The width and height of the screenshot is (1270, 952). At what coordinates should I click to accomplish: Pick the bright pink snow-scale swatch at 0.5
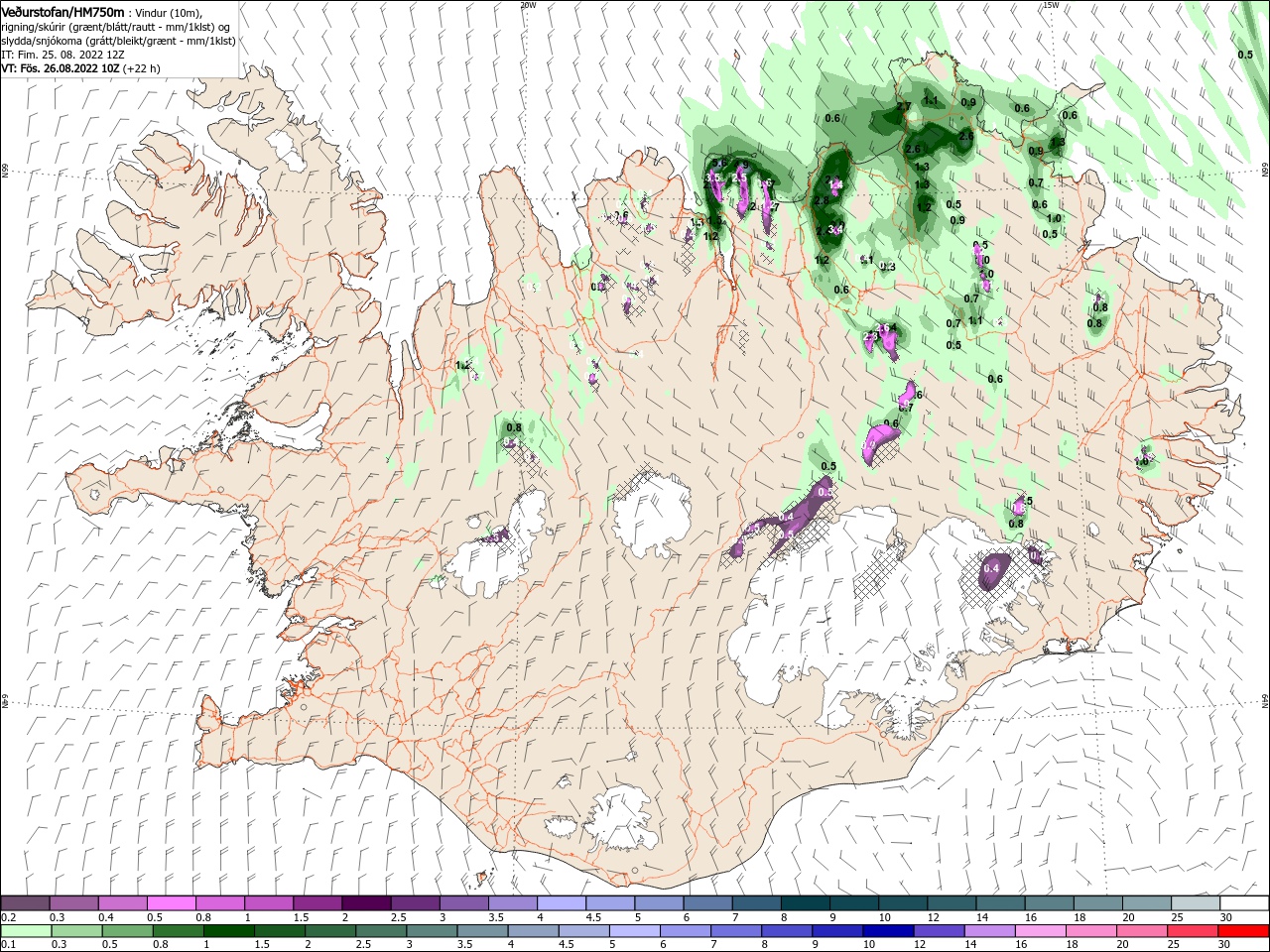[171, 903]
